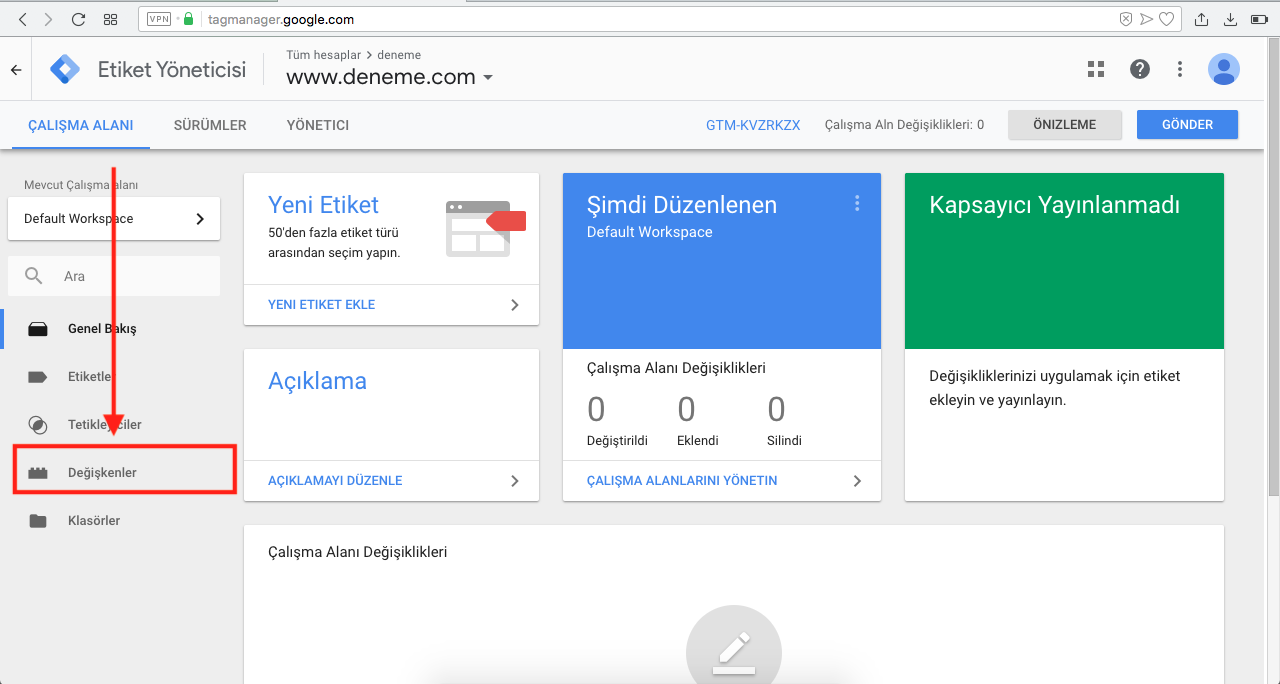Image resolution: width=1280 pixels, height=684 pixels.
Task: Click the Ara search field
Action: point(114,276)
